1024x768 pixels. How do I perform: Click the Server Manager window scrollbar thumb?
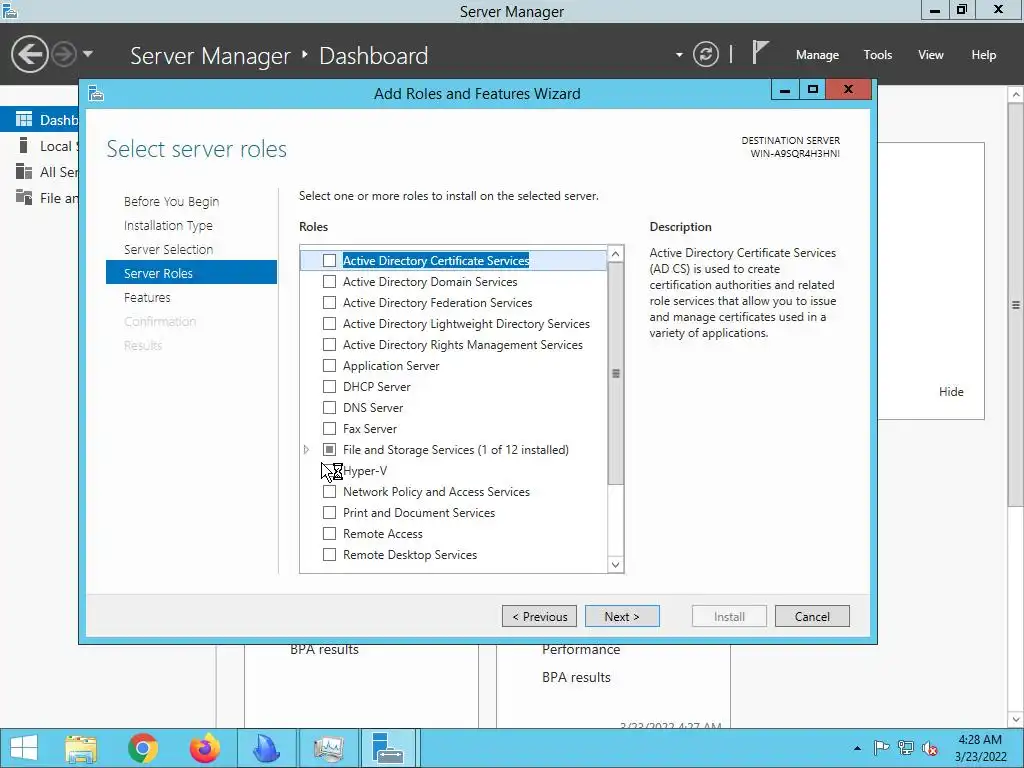pos(1016,304)
